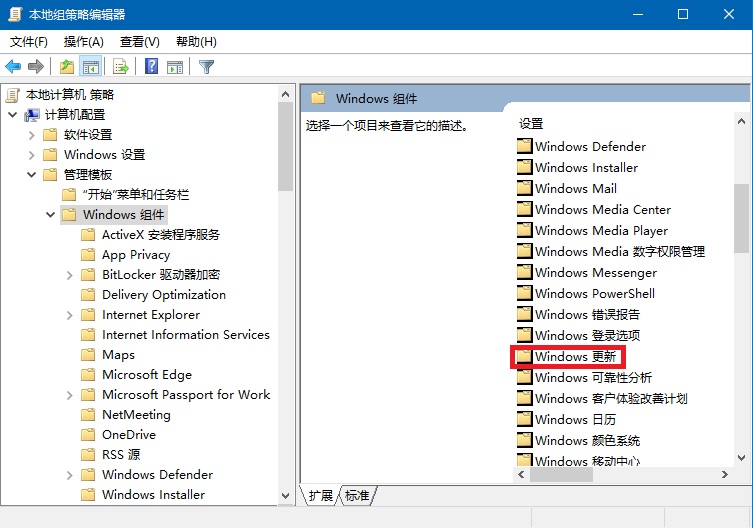753x528 pixels.
Task: Click the Forward arrow in toolbar
Action: (36, 67)
